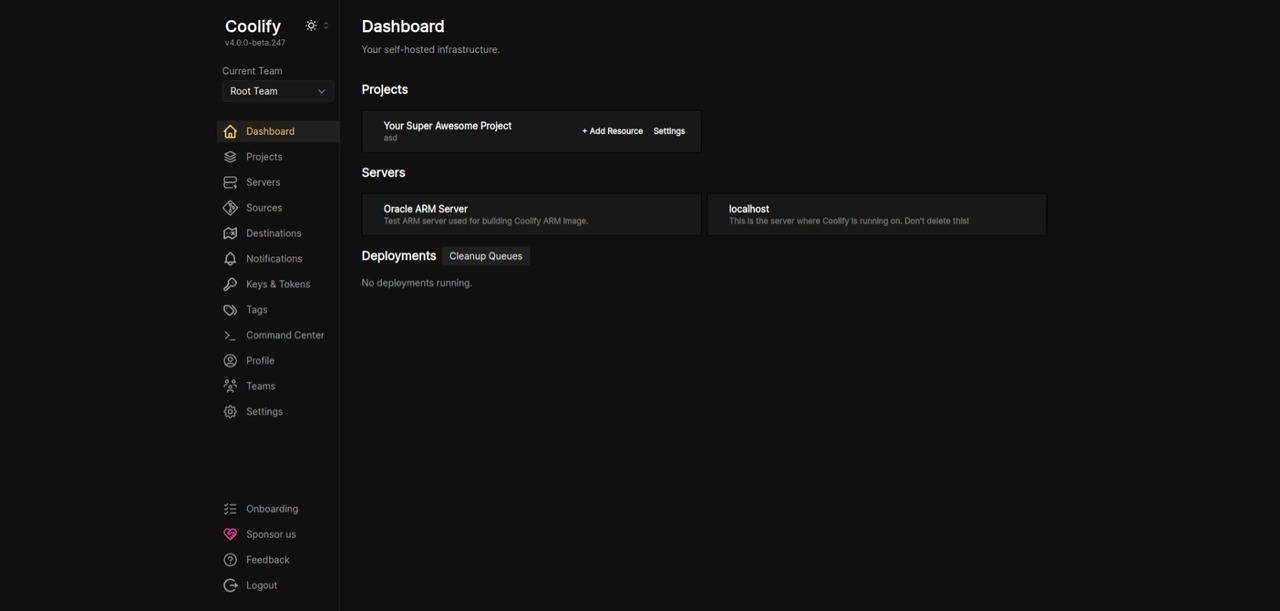Expand the Root Team dropdown
The image size is (1280, 611).
coord(278,91)
